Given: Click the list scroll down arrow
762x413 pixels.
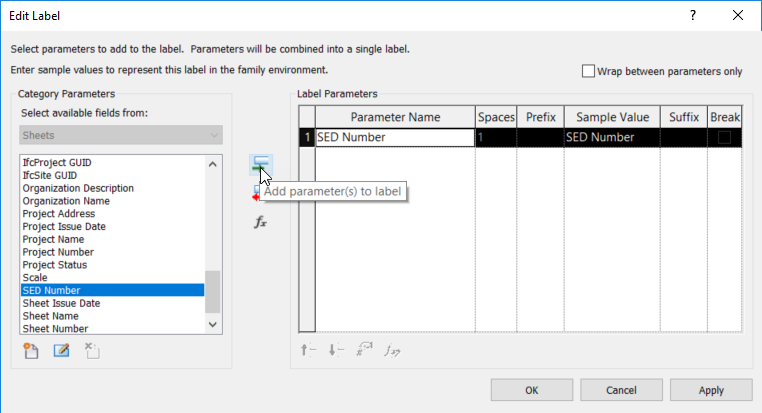Looking at the screenshot, I should pyautogui.click(x=212, y=324).
